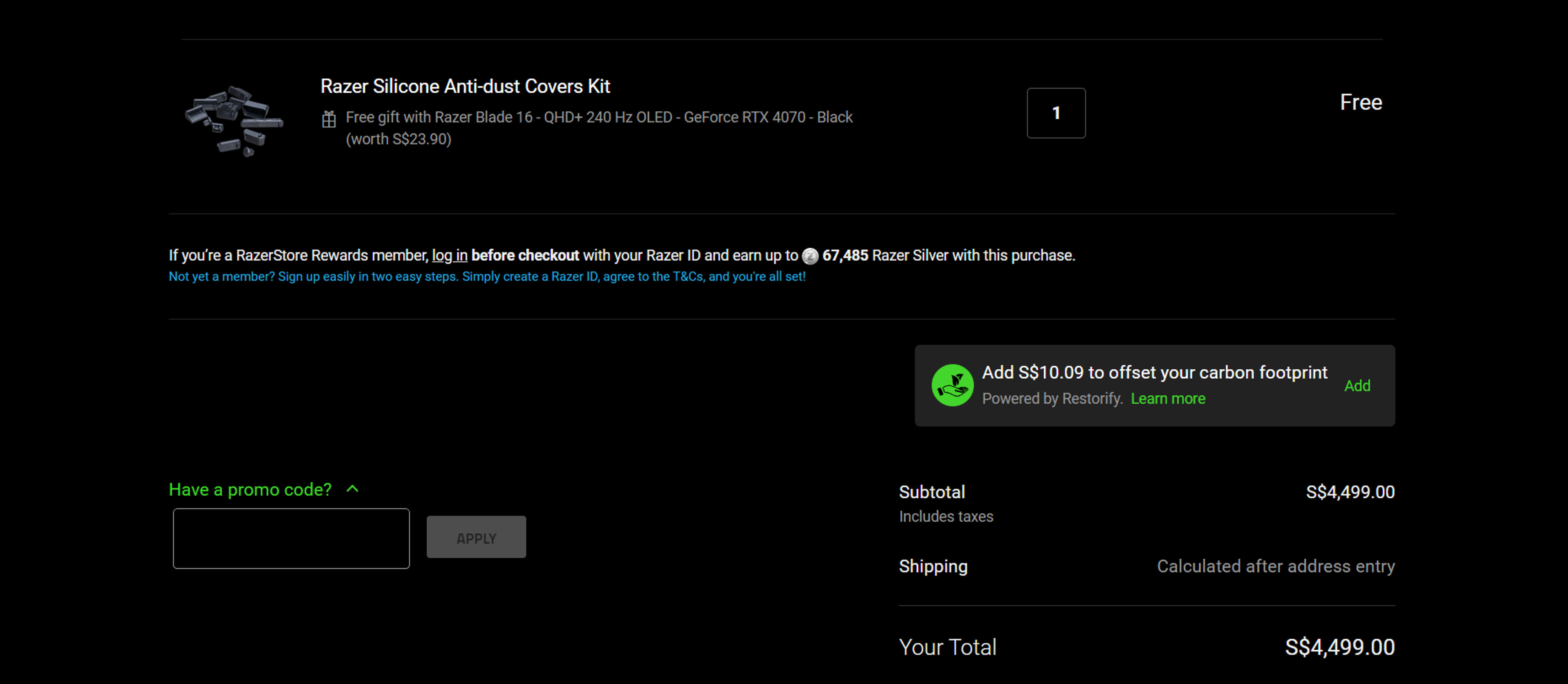Image resolution: width=1568 pixels, height=684 pixels.
Task: Click the Razer Silver coin icon
Action: click(x=810, y=256)
